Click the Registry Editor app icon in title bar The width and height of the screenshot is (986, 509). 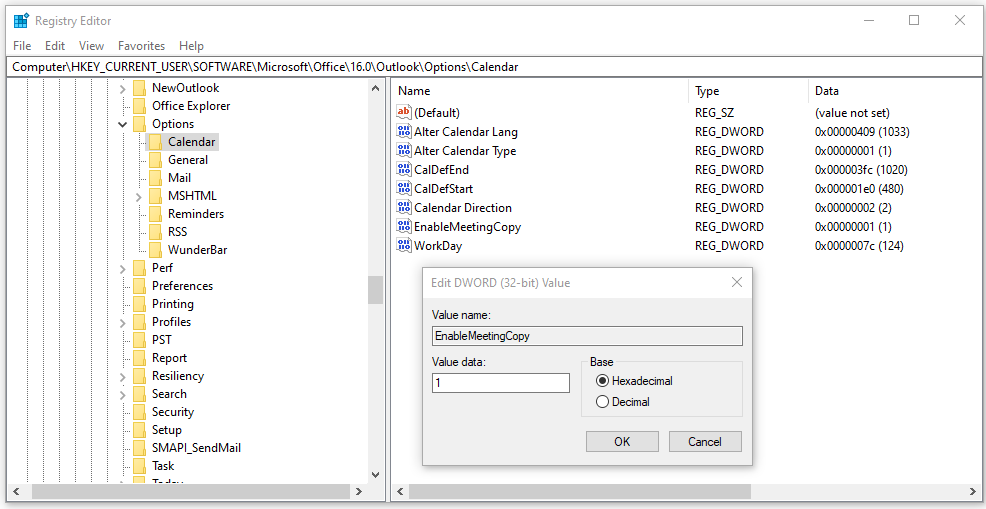coord(21,21)
